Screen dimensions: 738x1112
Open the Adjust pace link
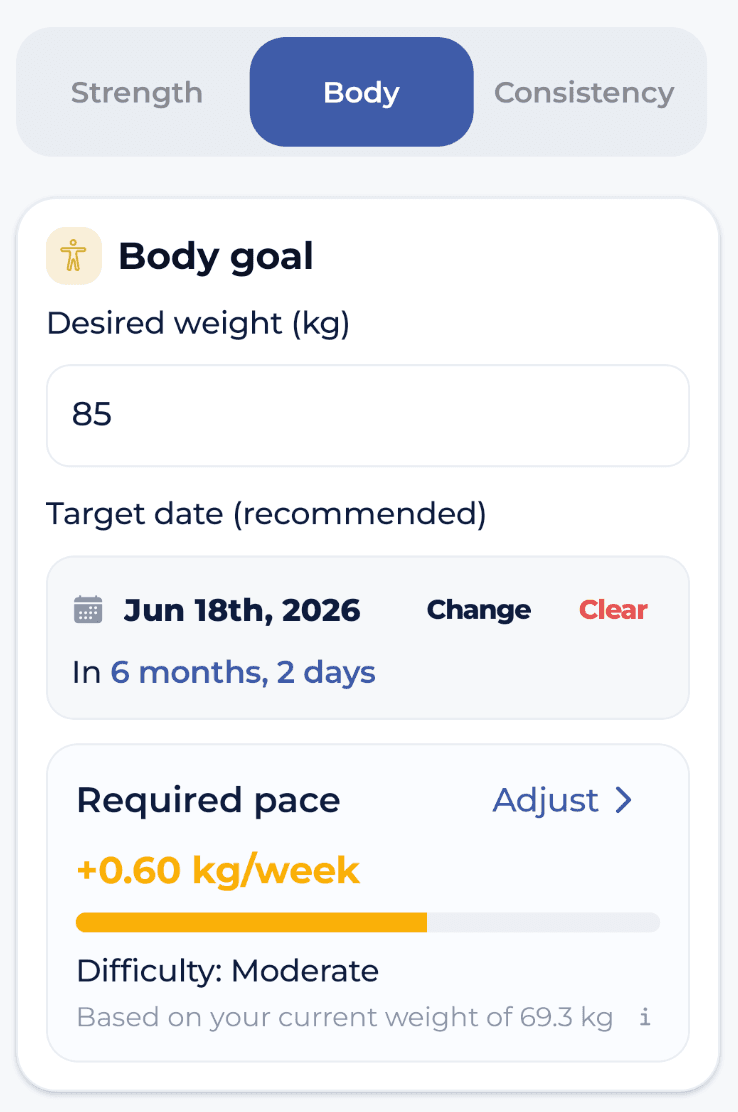(x=562, y=800)
